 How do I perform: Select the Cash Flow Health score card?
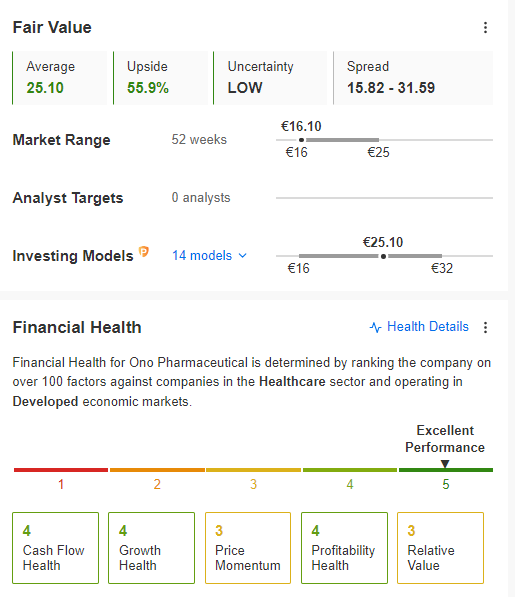[56, 548]
